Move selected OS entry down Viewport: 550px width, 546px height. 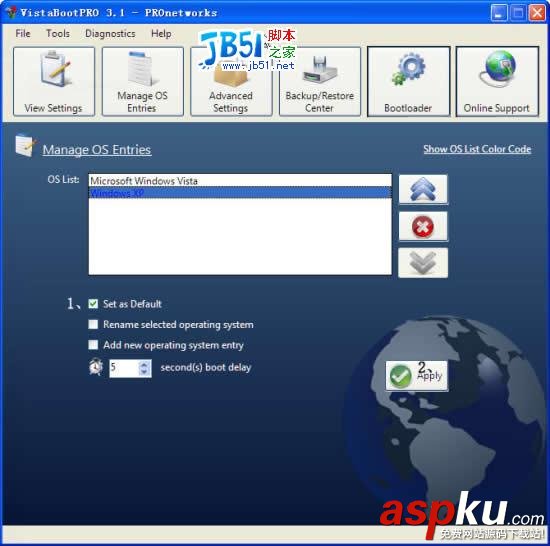pyautogui.click(x=423, y=263)
